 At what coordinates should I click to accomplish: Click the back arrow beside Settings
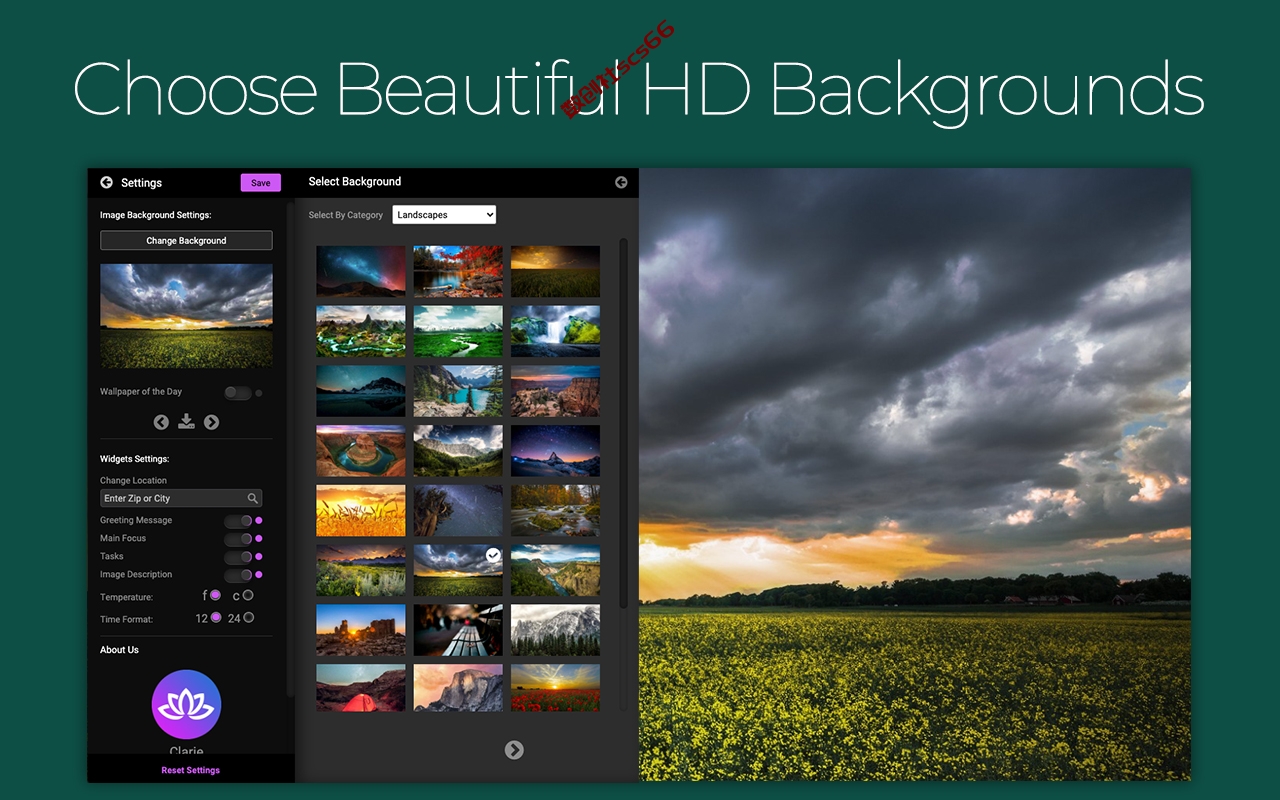pos(107,183)
